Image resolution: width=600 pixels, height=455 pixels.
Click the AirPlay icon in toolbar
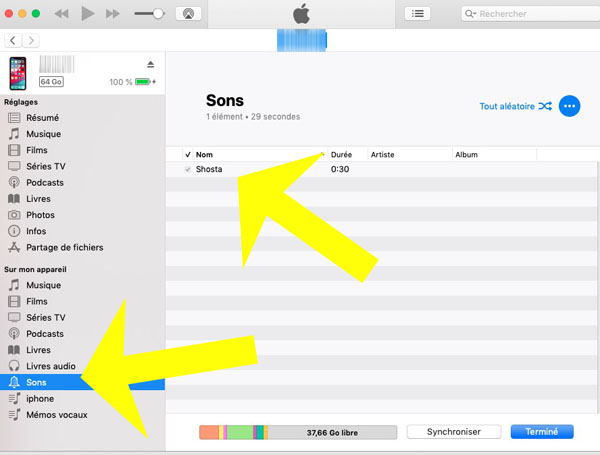coord(187,14)
